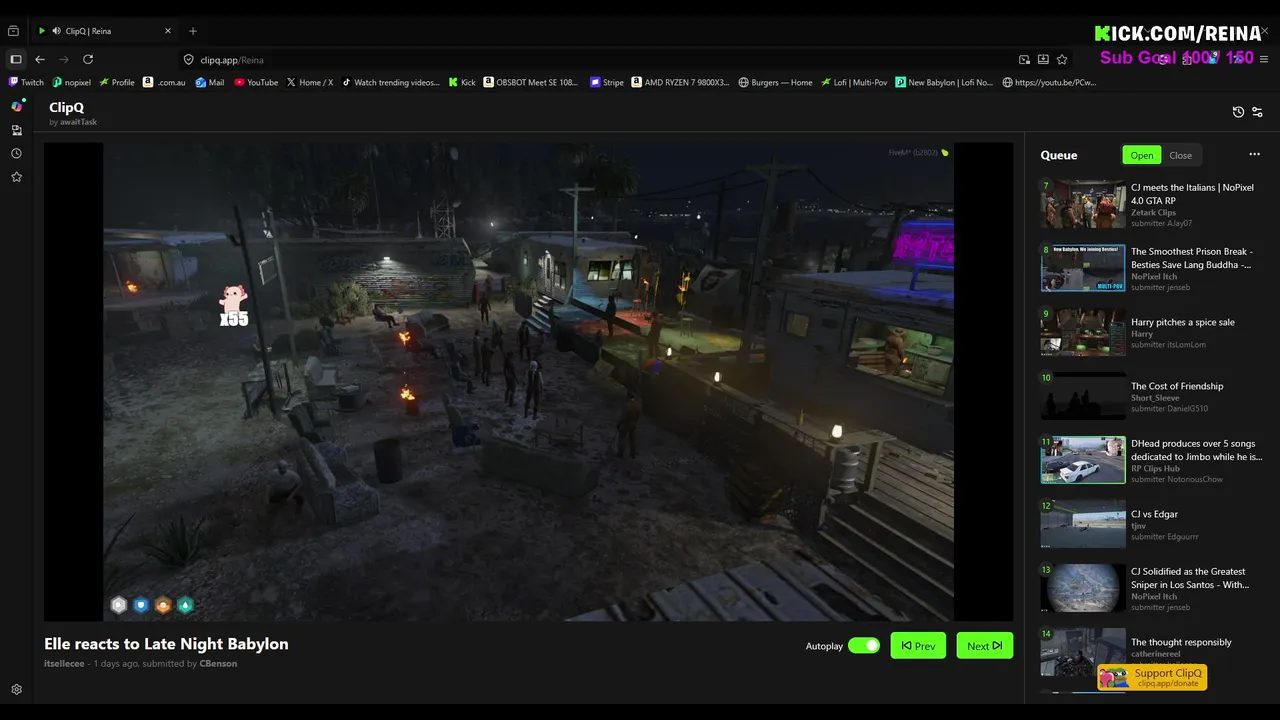Open https://youtu.be bookmark
Image resolution: width=1280 pixels, height=720 pixels.
[1049, 82]
